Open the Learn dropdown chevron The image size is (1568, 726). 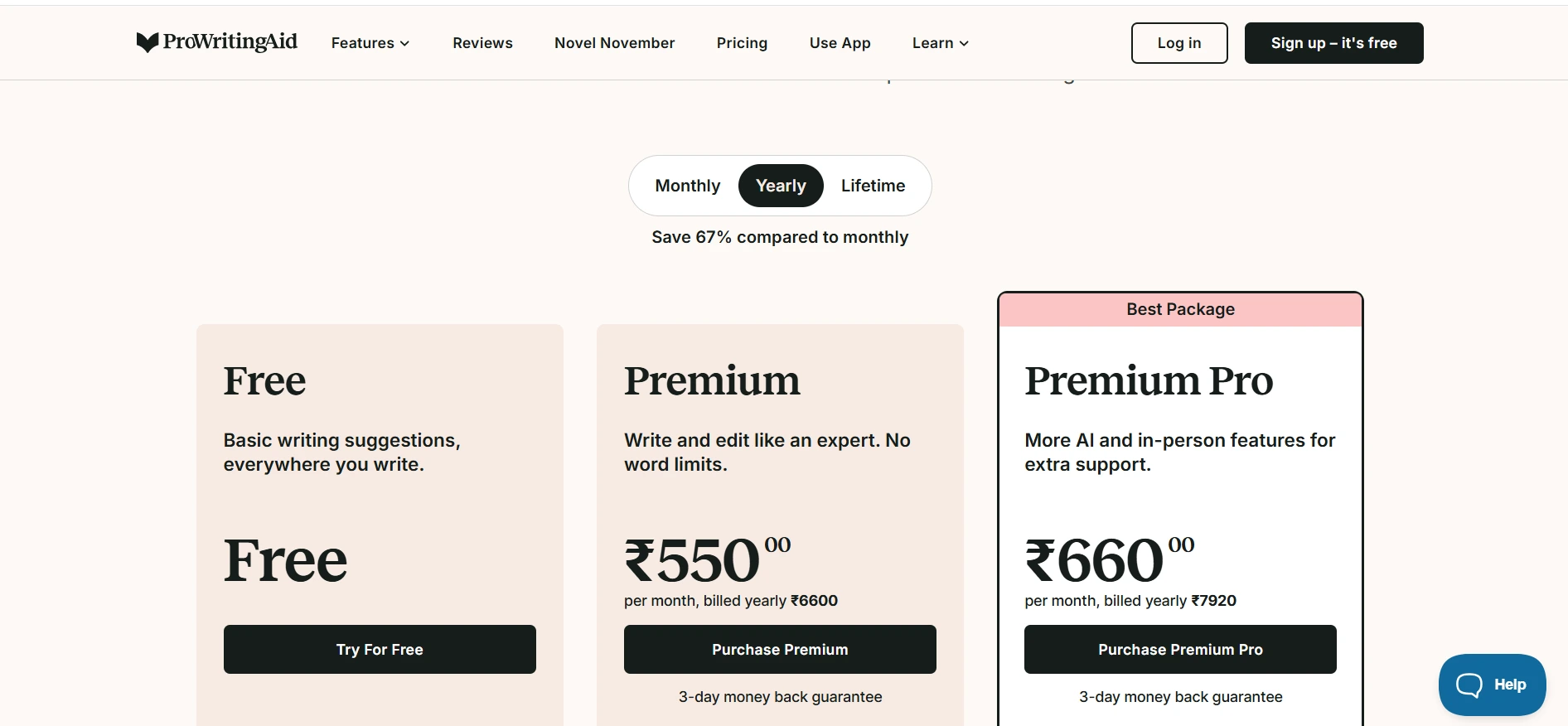point(964,43)
